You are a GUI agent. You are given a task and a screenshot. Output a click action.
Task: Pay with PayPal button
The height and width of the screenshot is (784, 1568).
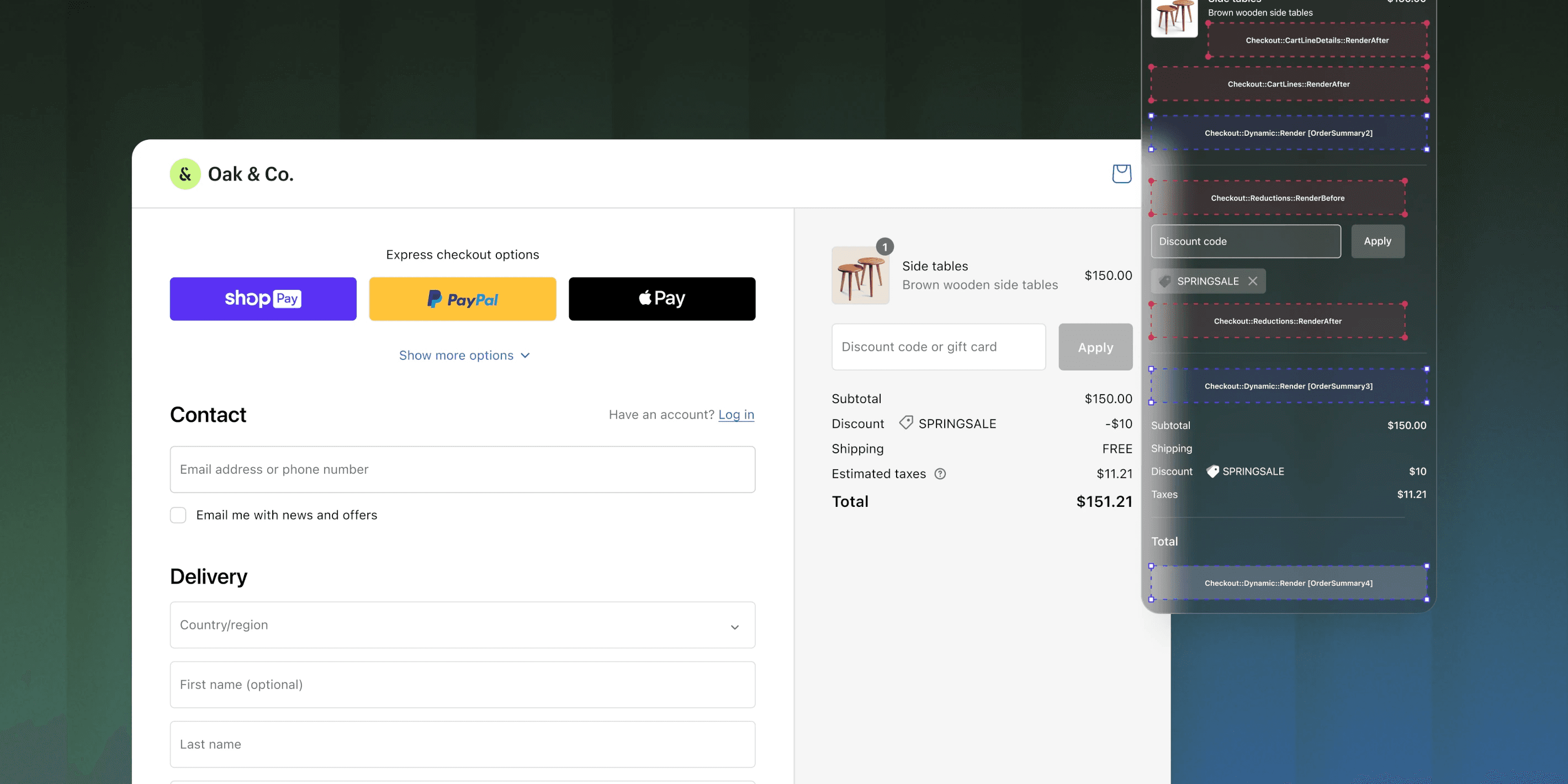(463, 299)
